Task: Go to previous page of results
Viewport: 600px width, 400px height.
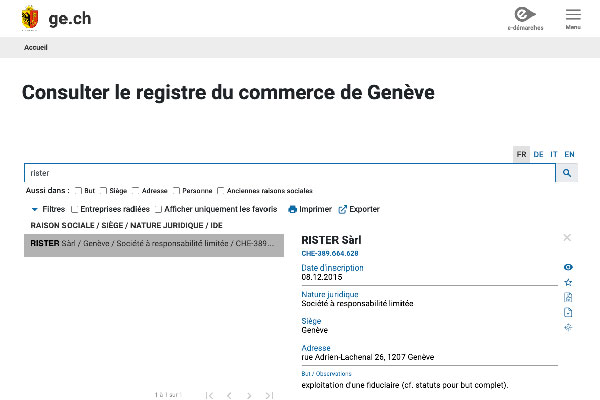Action: [229, 395]
